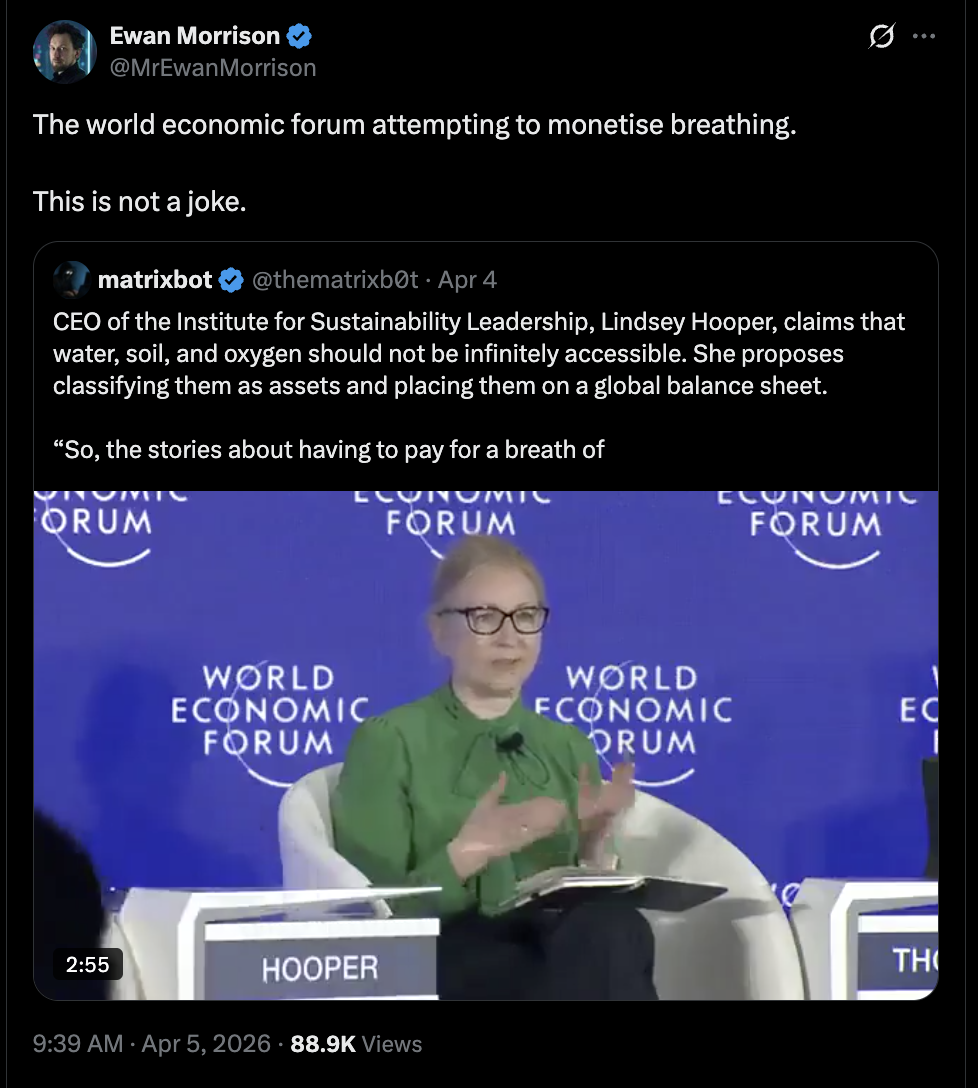Open the matrixbot display name
Screen dimensions: 978x1088
click(x=155, y=280)
